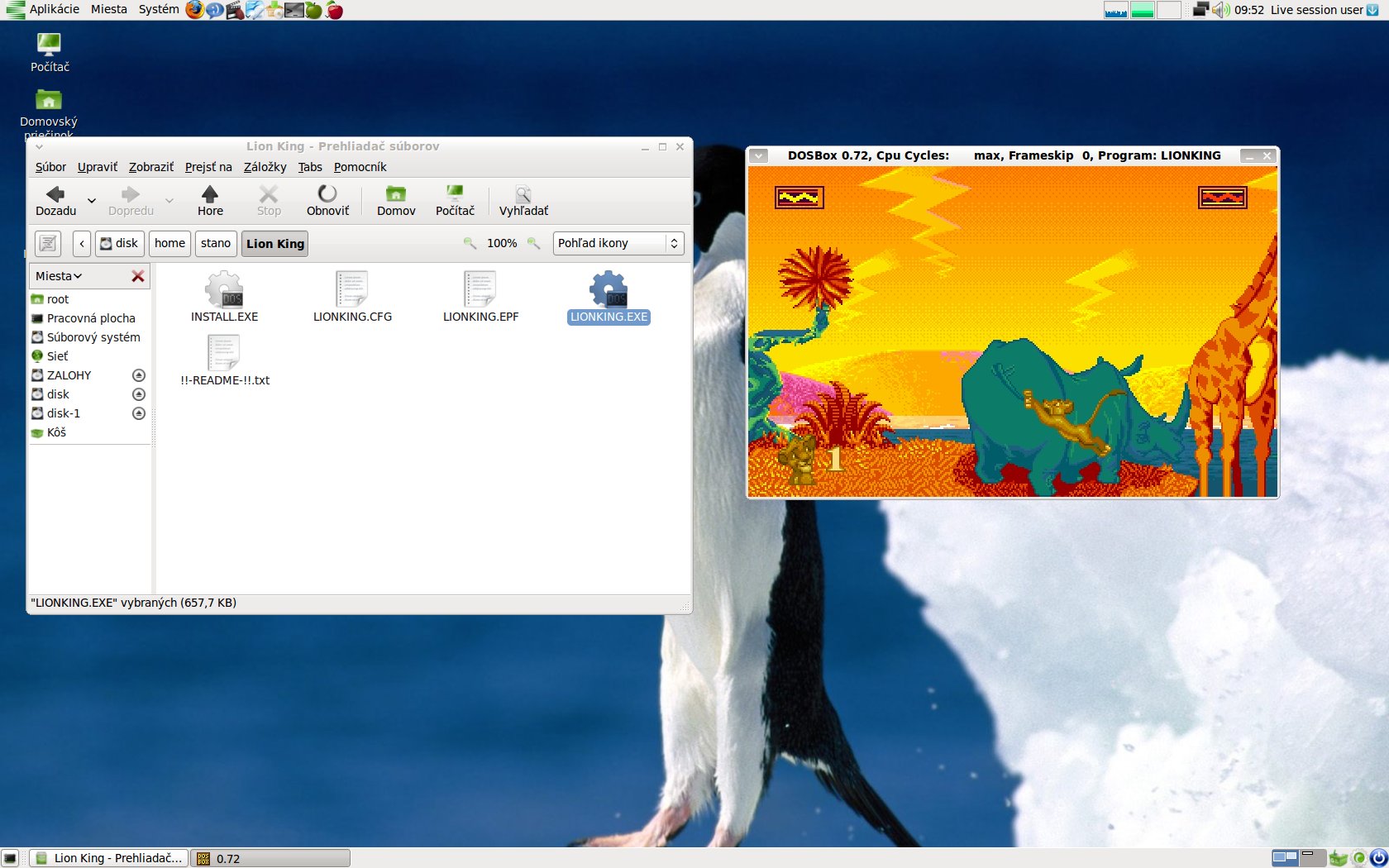This screenshot has height=868, width=1389.
Task: Eject the disk volume
Action: click(139, 394)
